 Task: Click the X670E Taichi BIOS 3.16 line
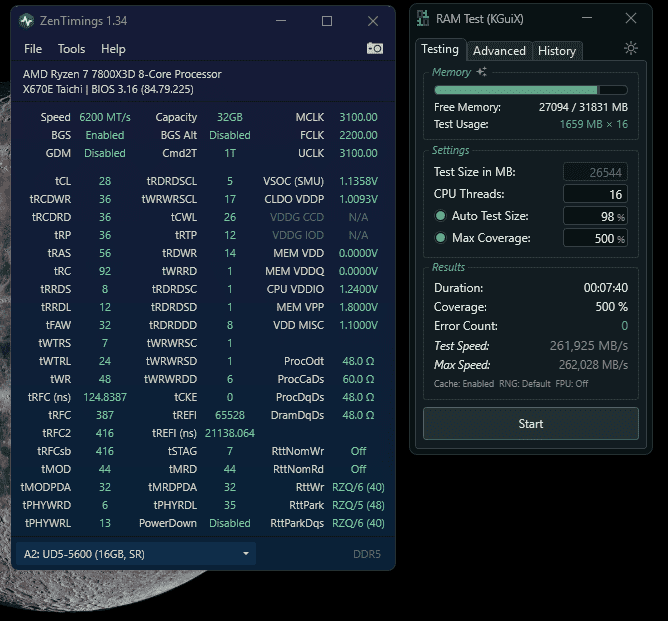(x=108, y=89)
